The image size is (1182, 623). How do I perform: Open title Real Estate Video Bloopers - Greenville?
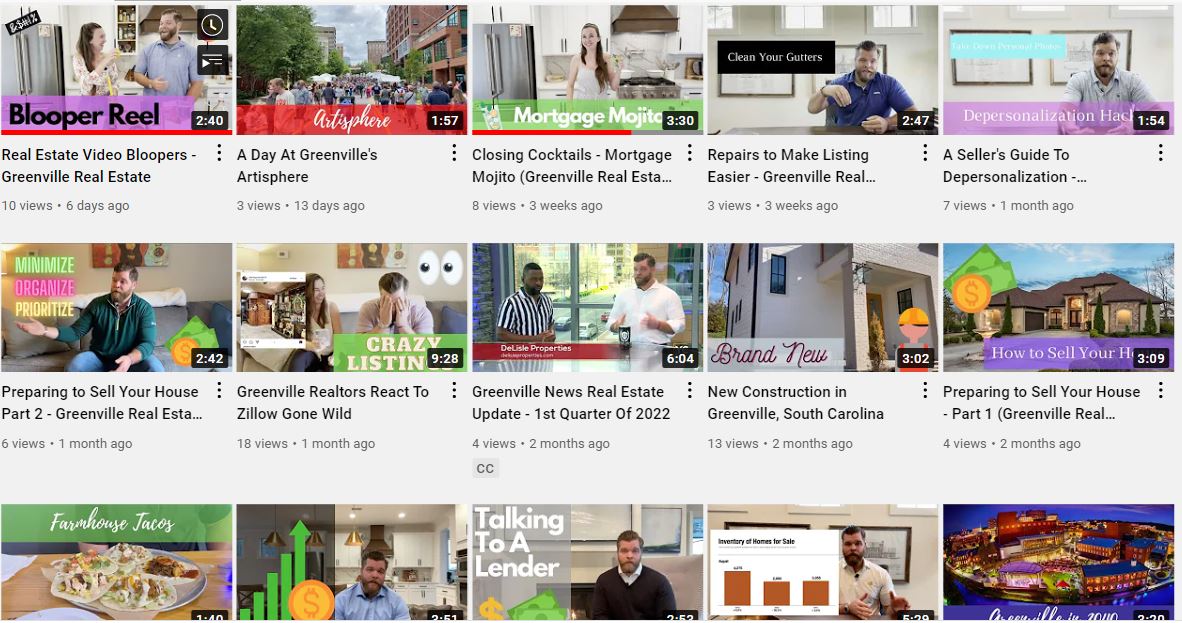[99, 165]
